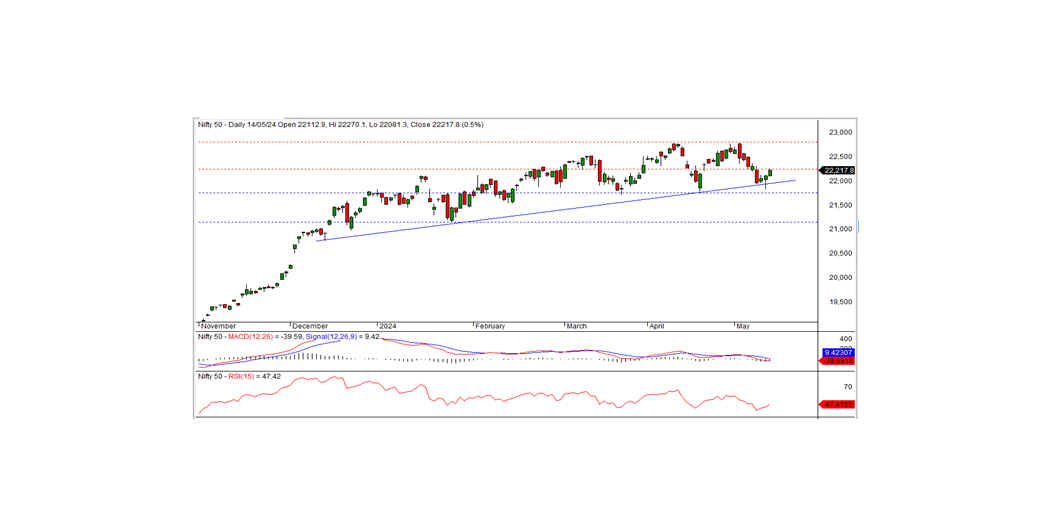Click the 20,000 price axis label
The image size is (1048, 531).
point(839,277)
